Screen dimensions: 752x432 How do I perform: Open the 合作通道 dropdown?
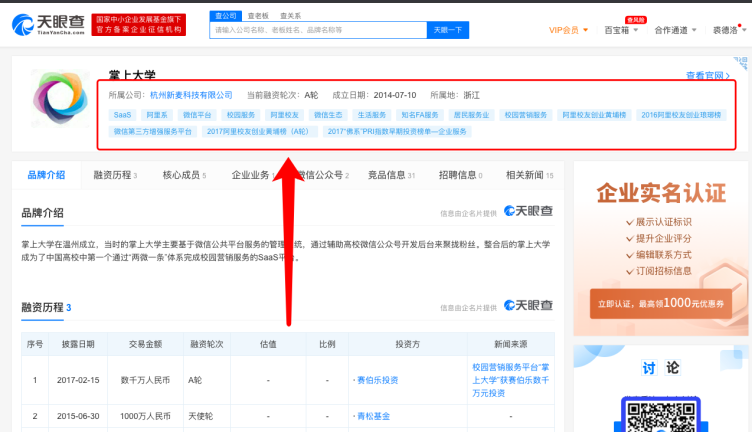[x=675, y=30]
